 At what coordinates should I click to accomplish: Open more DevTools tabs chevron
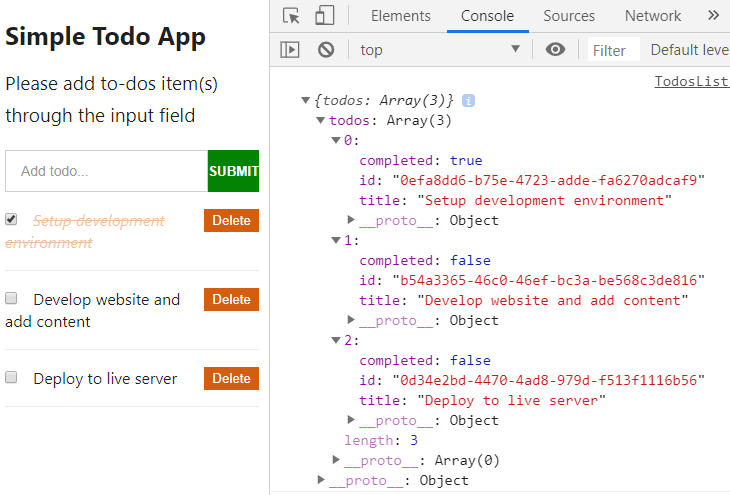(x=713, y=16)
